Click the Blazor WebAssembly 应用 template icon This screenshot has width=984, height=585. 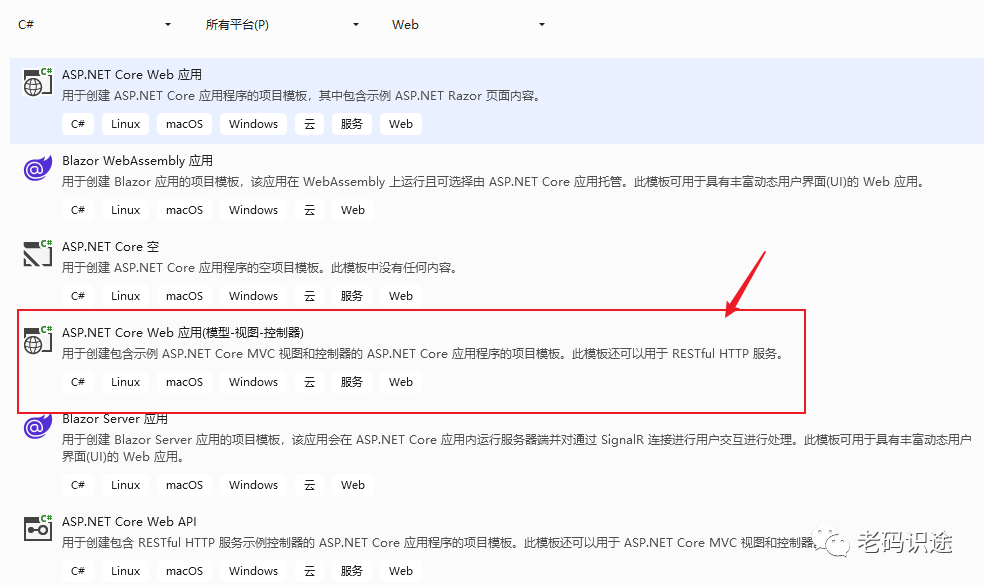38,168
